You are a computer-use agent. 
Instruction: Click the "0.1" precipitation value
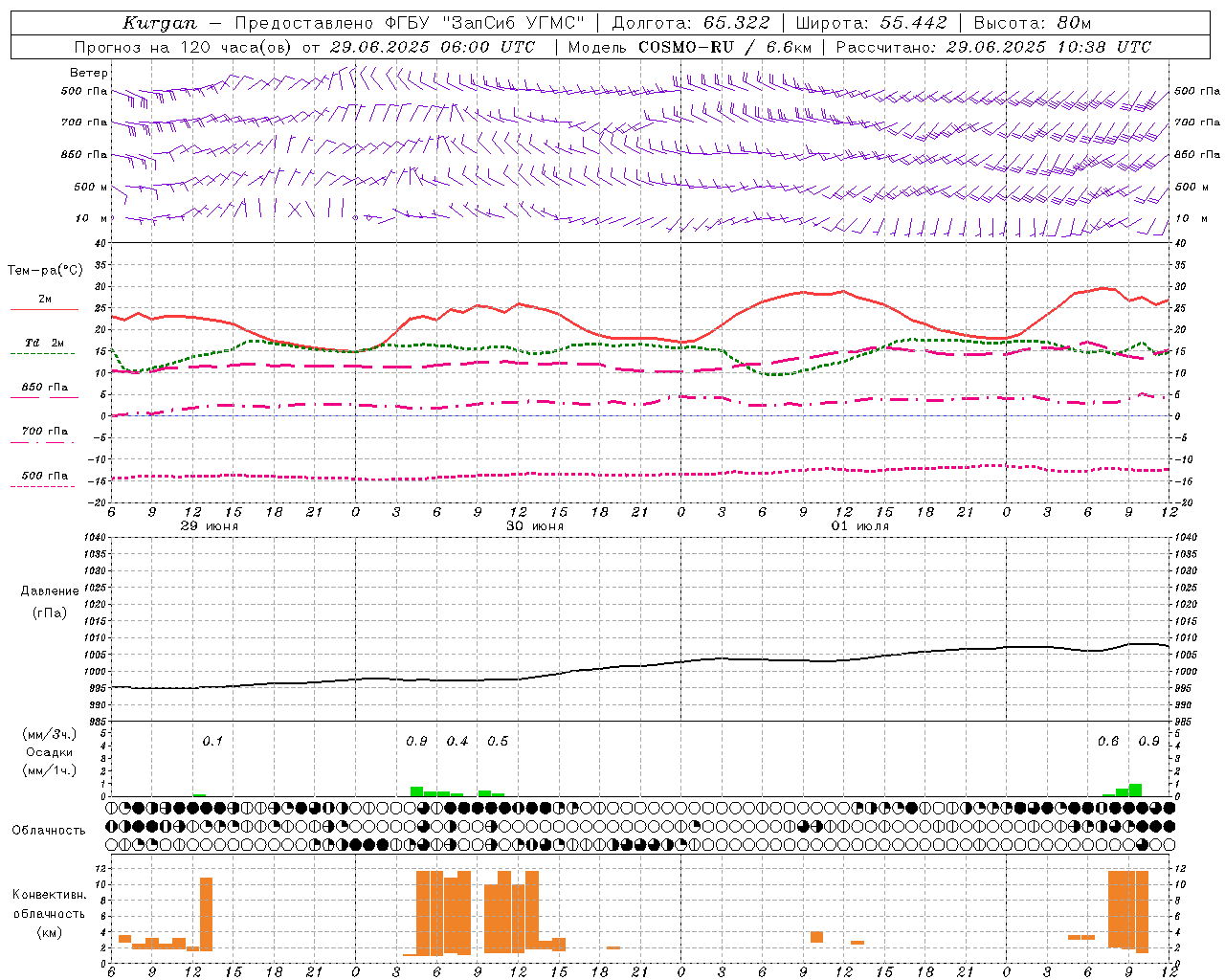pyautogui.click(x=212, y=741)
